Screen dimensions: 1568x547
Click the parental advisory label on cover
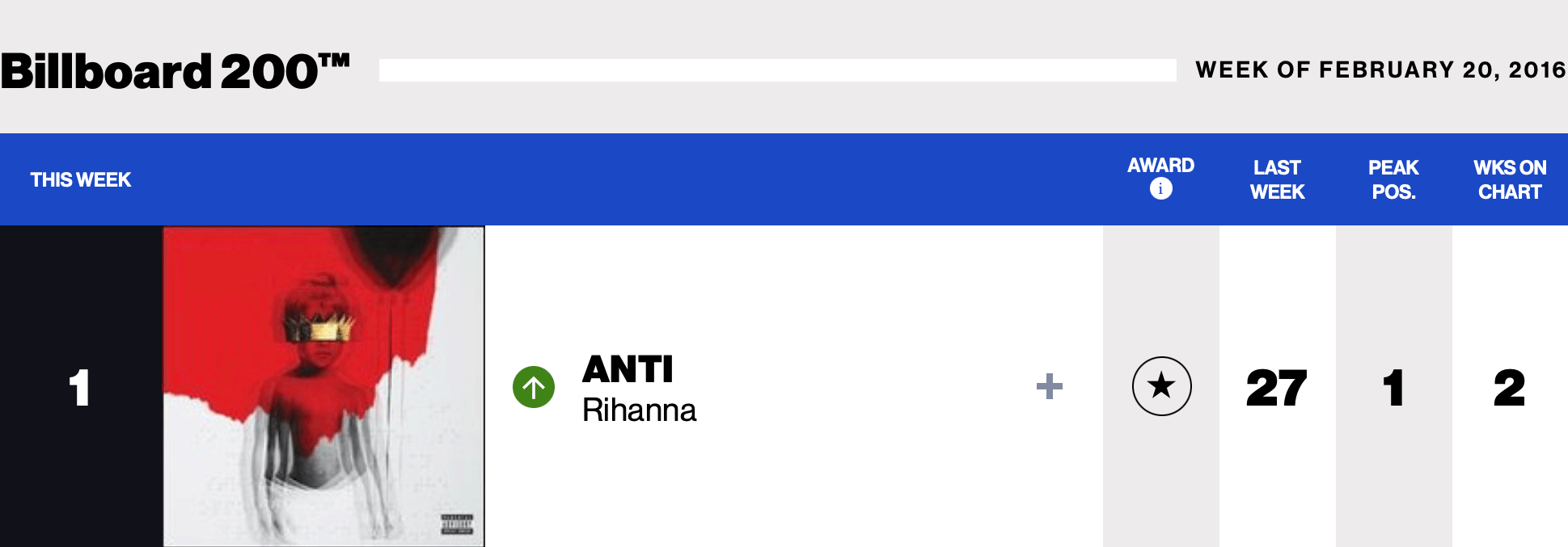(x=457, y=524)
